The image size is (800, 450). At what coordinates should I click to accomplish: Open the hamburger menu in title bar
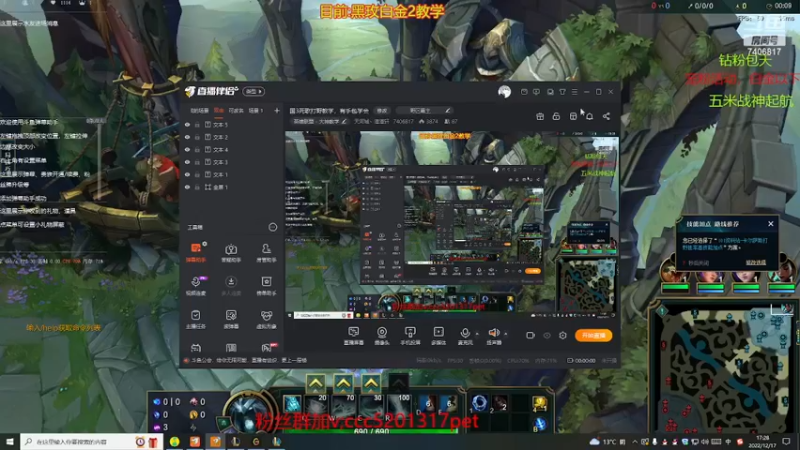574,92
